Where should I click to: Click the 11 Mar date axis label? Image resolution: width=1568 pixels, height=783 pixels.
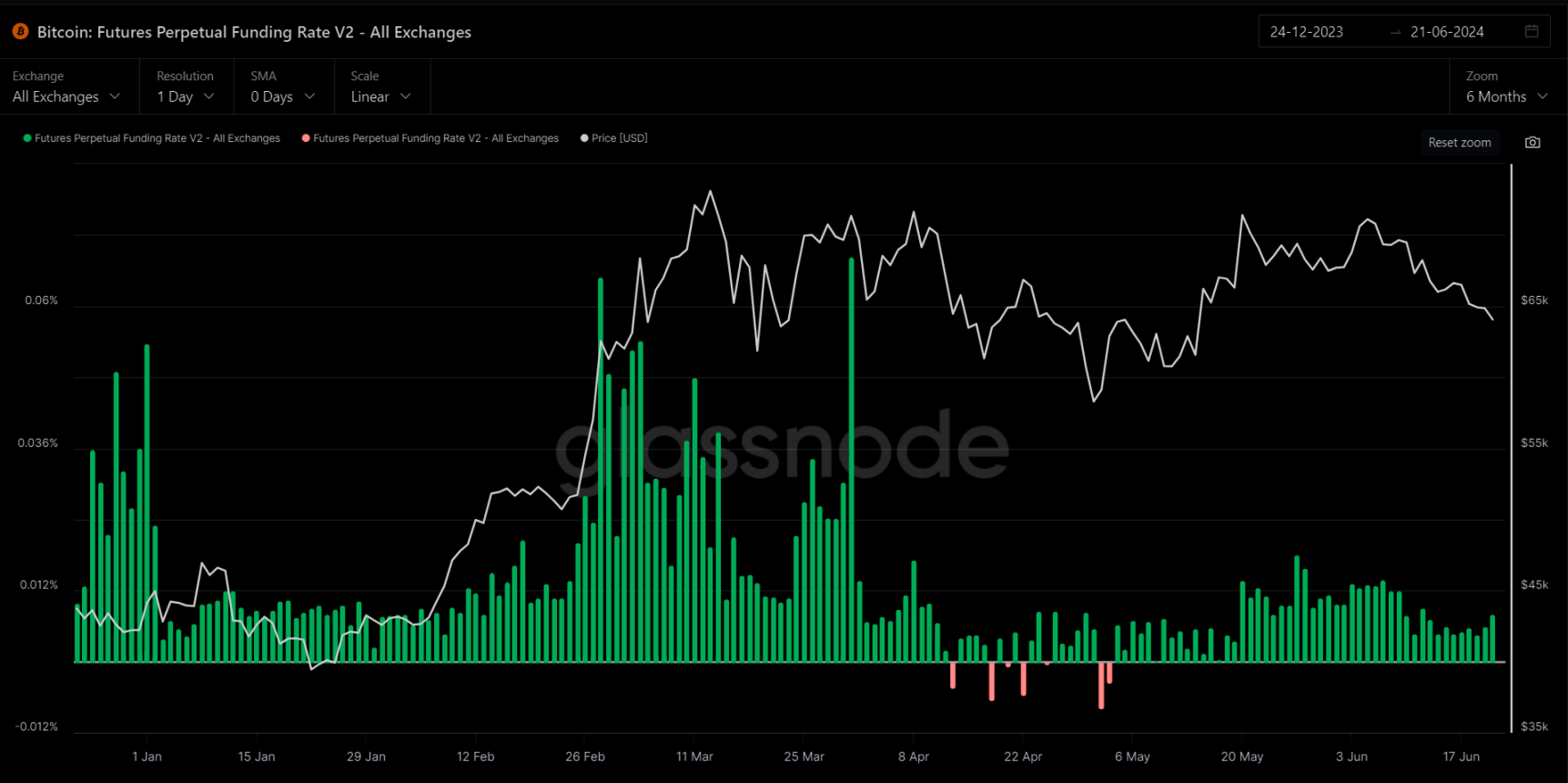tap(694, 757)
